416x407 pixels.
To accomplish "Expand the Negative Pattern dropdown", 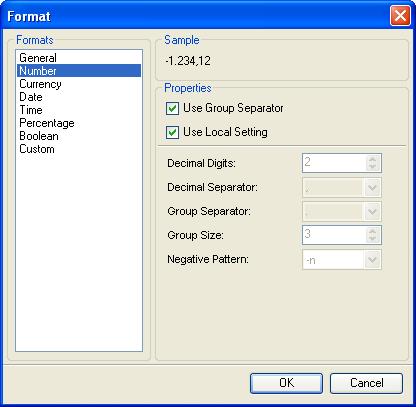I will coord(372,260).
